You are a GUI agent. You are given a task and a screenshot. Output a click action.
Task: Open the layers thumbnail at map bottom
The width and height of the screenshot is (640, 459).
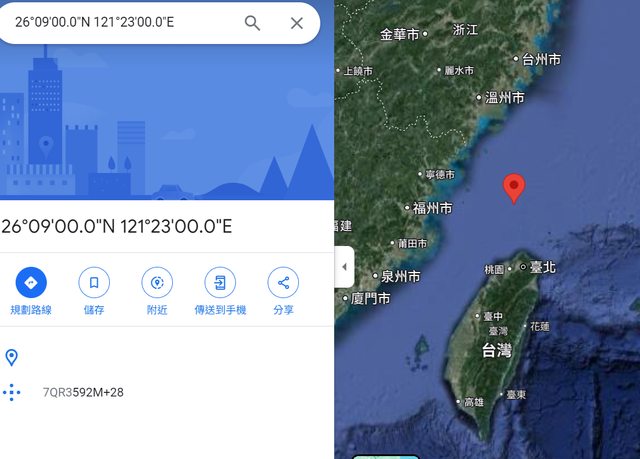point(386,457)
